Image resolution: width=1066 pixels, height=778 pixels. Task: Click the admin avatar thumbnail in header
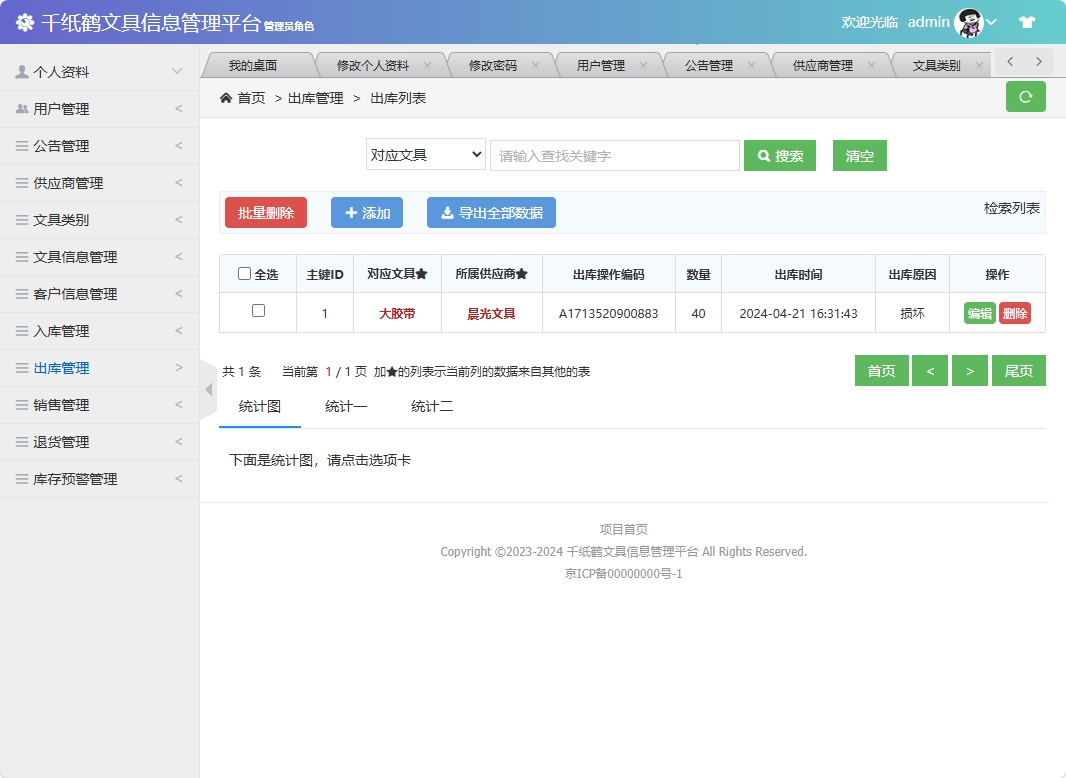click(968, 21)
